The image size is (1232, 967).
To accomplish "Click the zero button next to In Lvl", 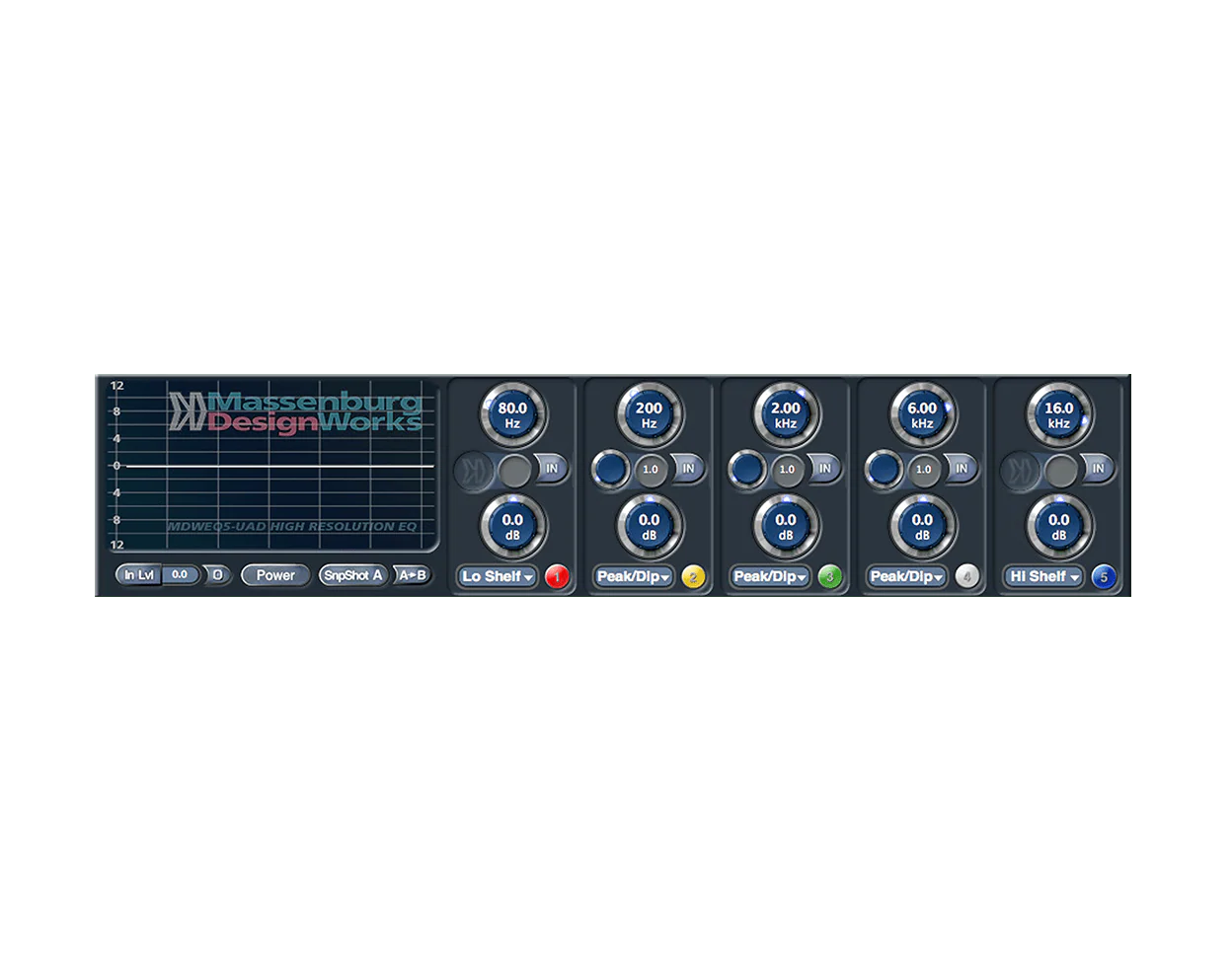I will [217, 575].
